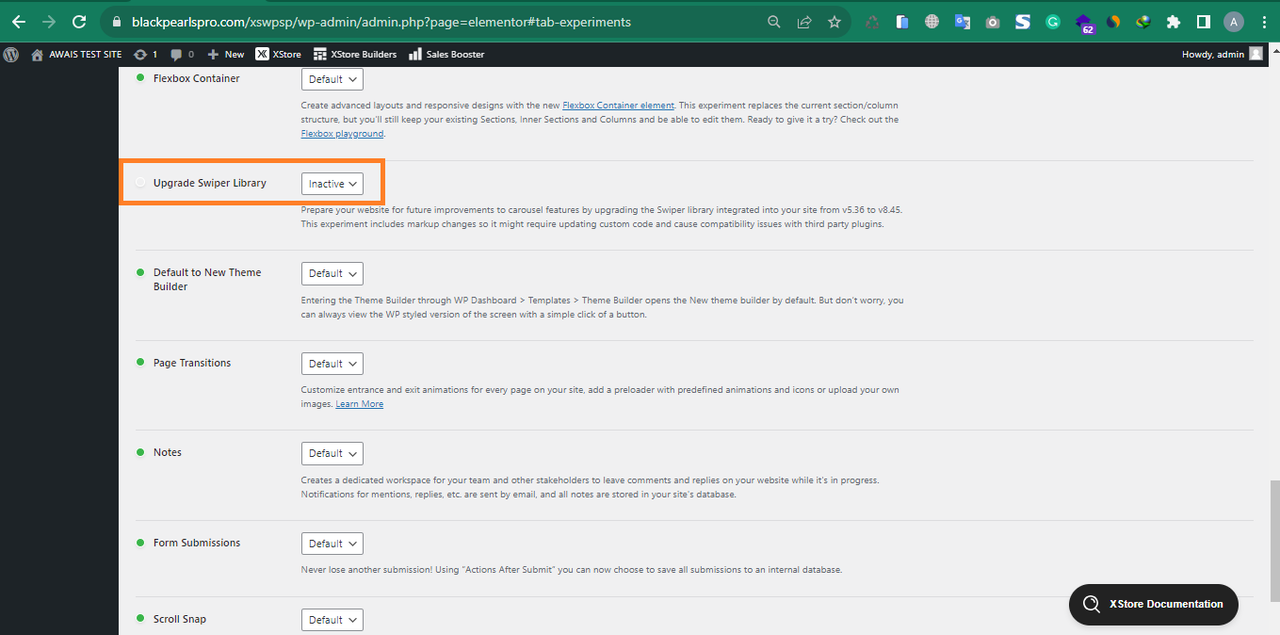This screenshot has width=1280, height=635.
Task: Open the blue devices extension icon
Action: coord(902,21)
